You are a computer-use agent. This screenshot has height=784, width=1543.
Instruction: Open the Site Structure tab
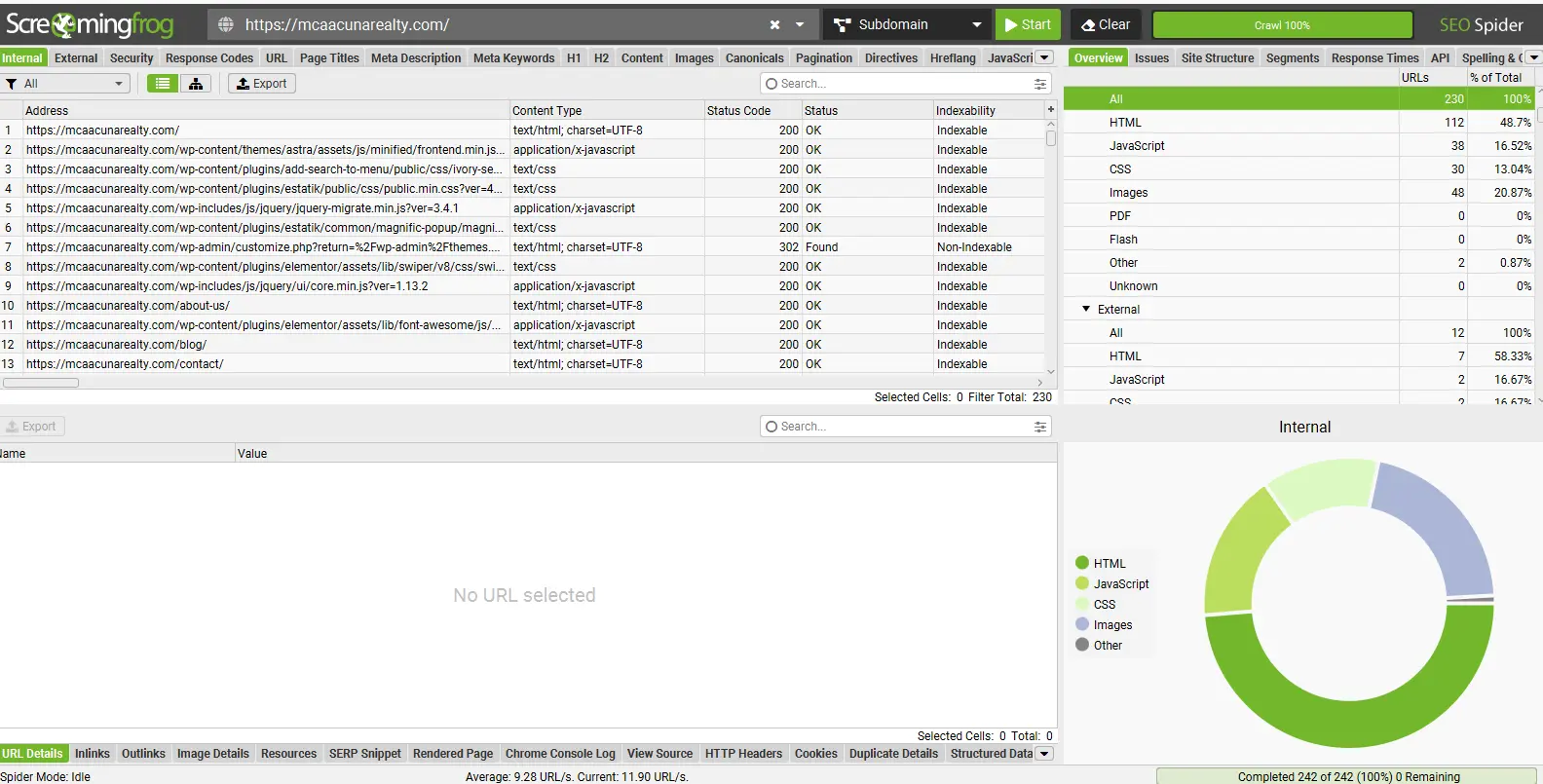point(1218,58)
